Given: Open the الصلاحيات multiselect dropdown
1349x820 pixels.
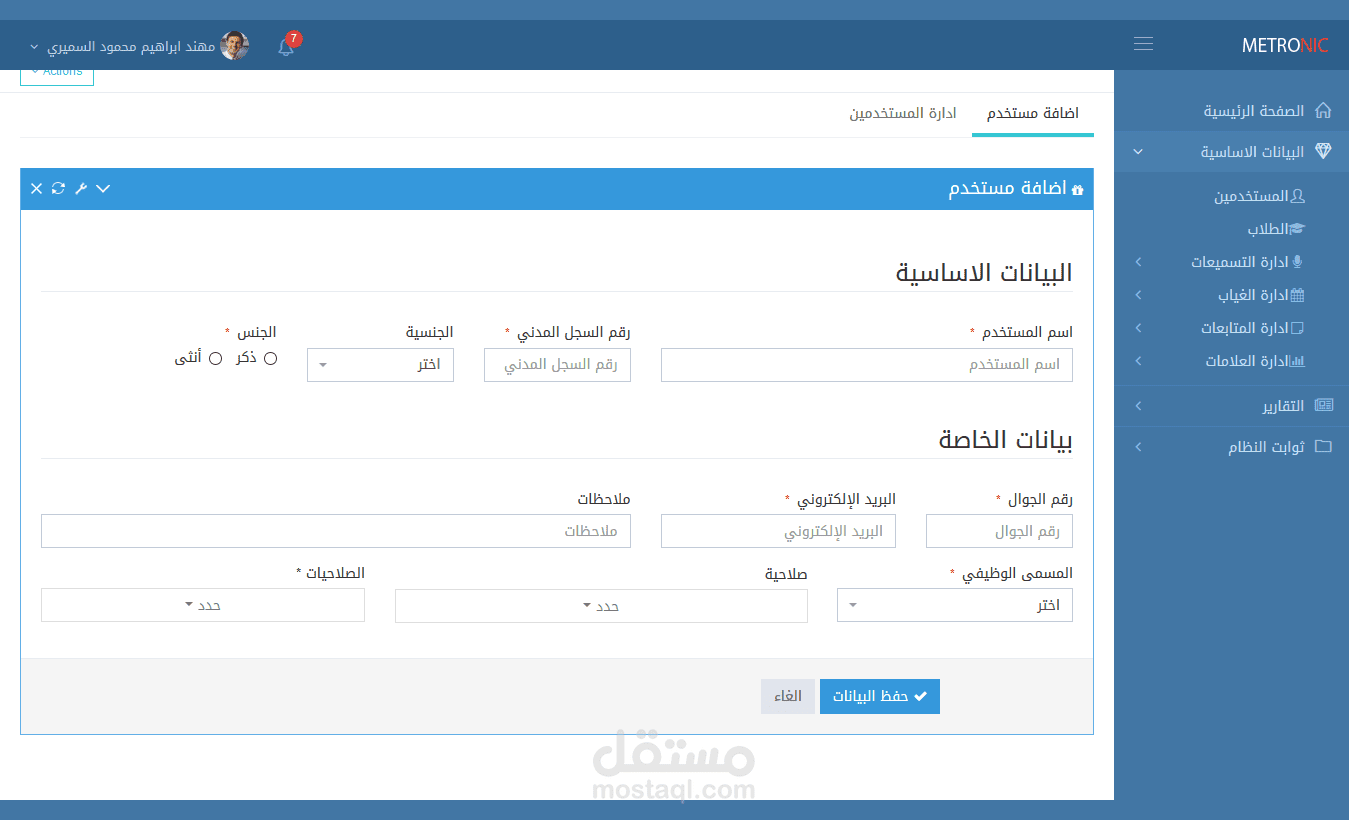Looking at the screenshot, I should click(x=203, y=605).
